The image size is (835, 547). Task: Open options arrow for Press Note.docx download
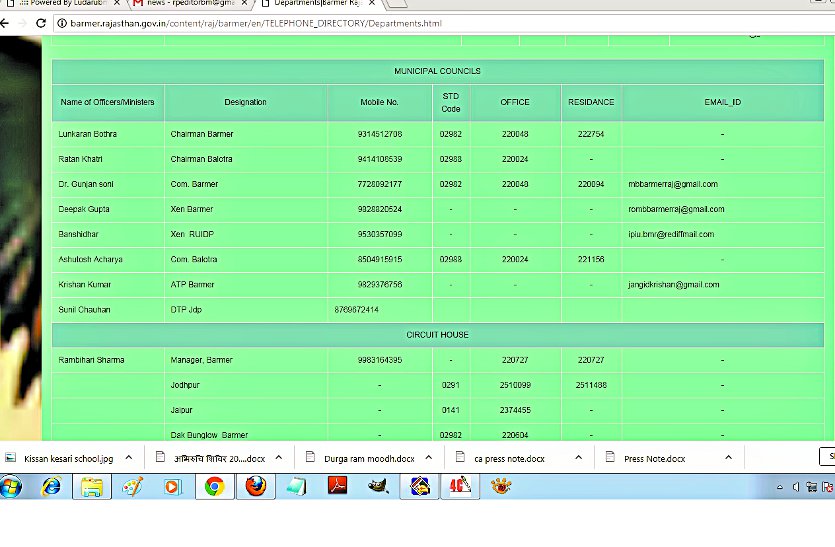pos(728,458)
